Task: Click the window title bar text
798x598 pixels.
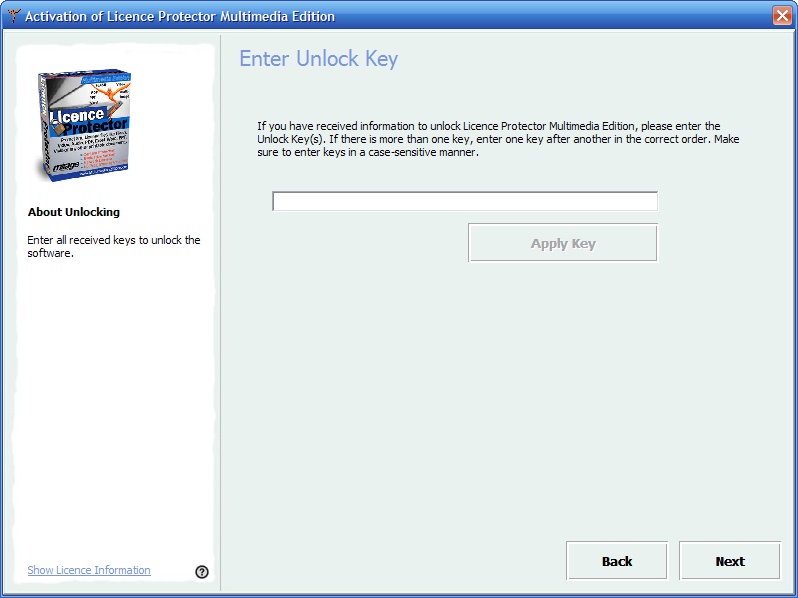Action: (180, 16)
